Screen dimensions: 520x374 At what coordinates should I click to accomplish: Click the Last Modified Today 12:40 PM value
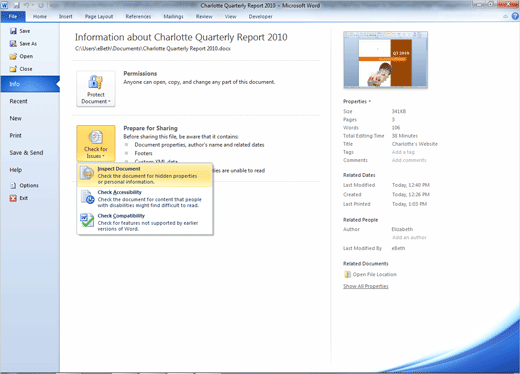click(411, 185)
